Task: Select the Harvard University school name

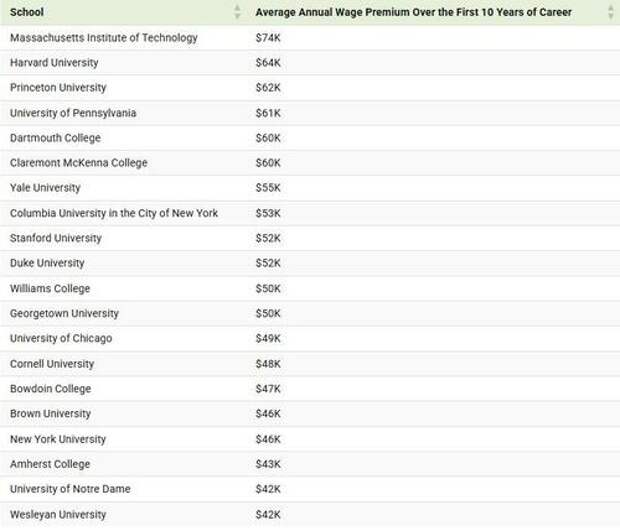Action: pos(56,63)
